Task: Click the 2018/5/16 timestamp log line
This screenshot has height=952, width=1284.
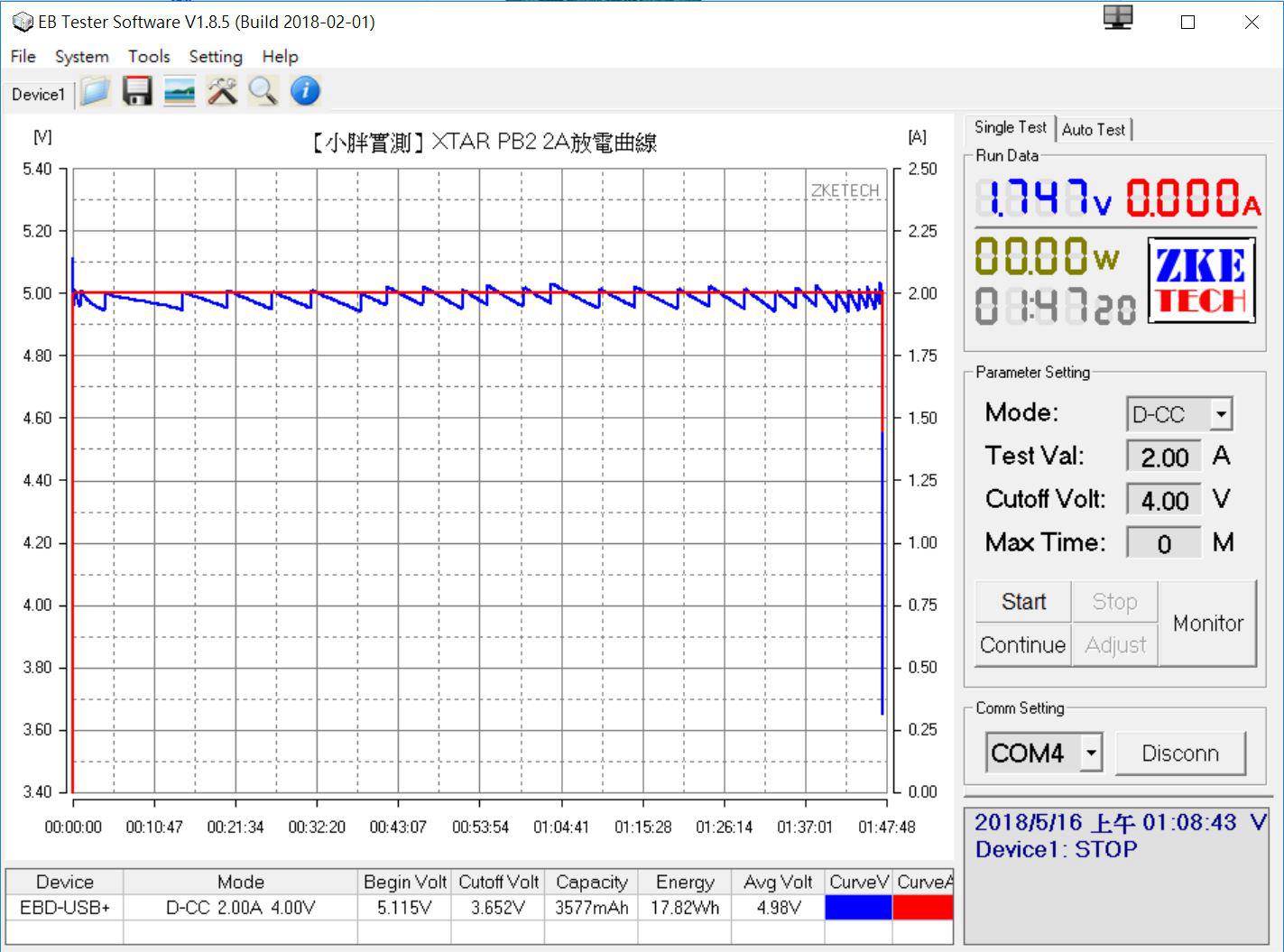Action: point(1120,822)
